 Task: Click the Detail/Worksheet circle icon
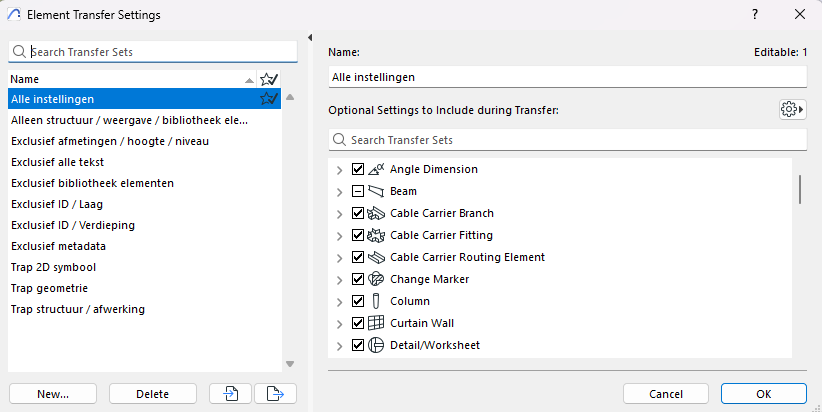[x=376, y=345]
